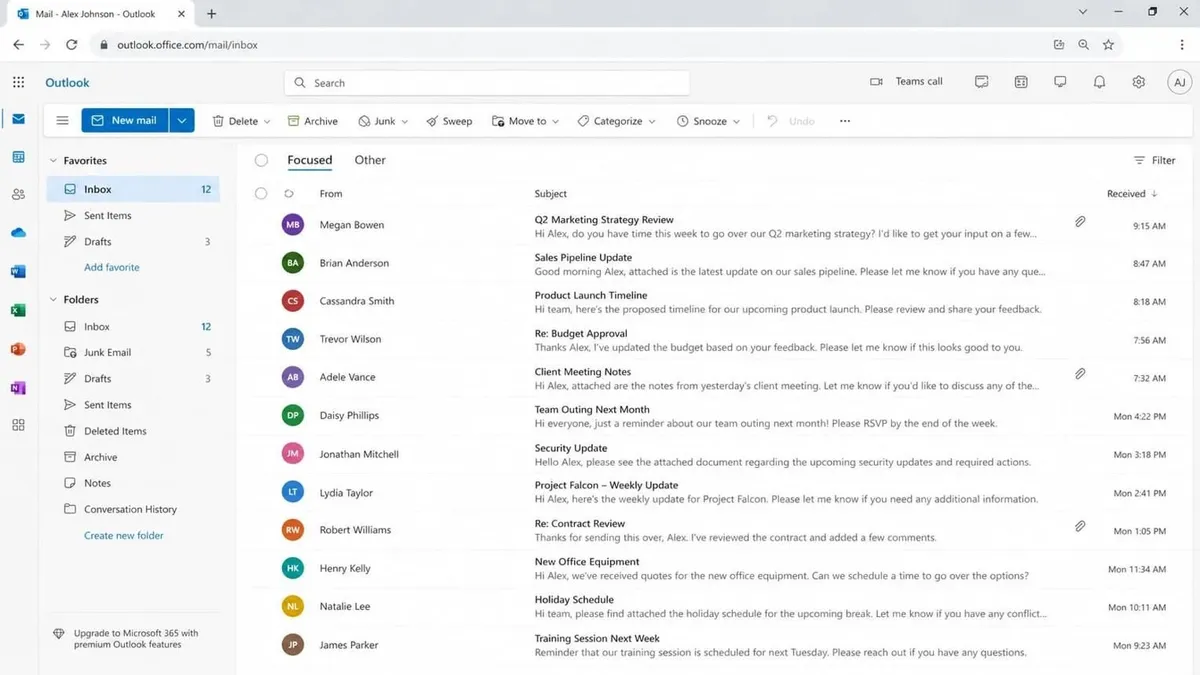Open feedback icon in header

pos(1060,82)
